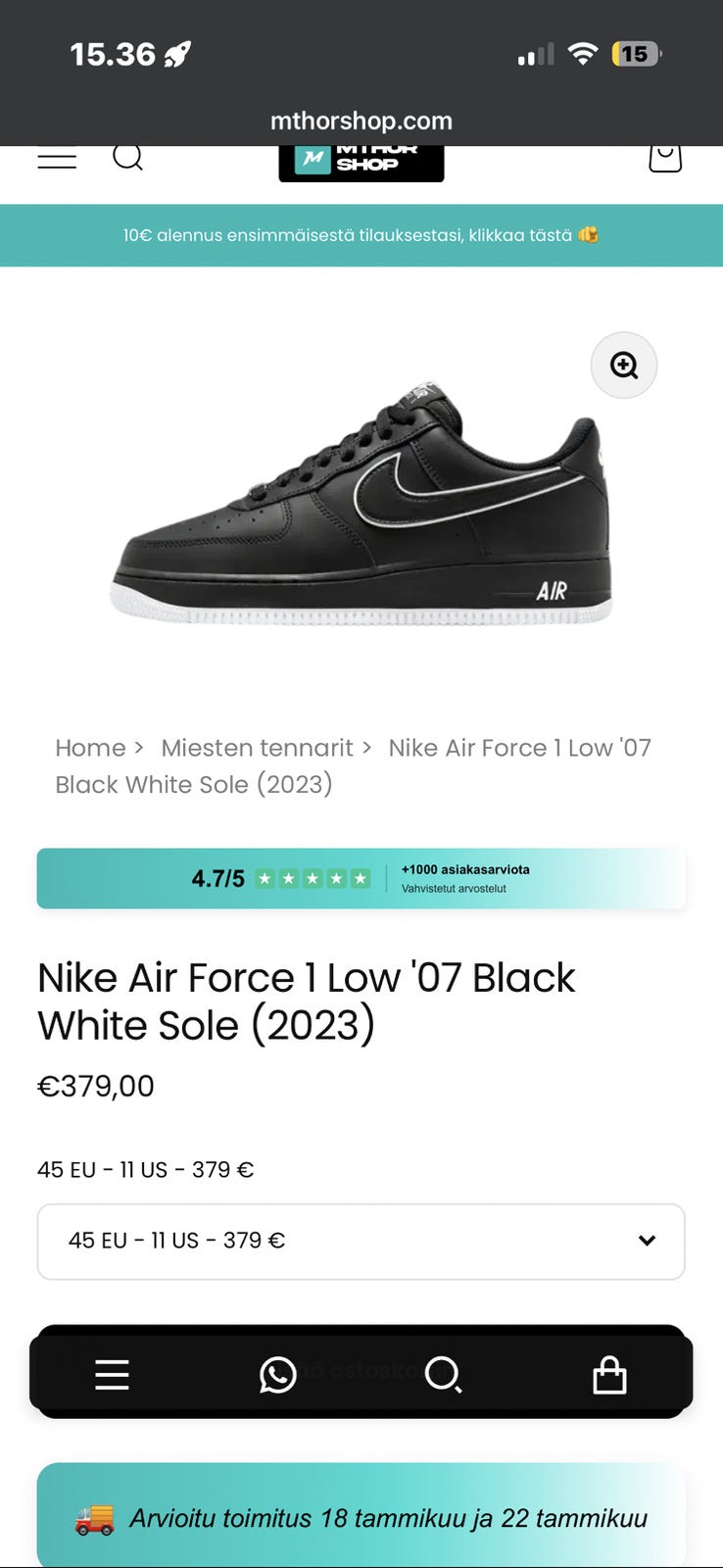Open the 4.7/5 customer reviews banner

pos(361,878)
